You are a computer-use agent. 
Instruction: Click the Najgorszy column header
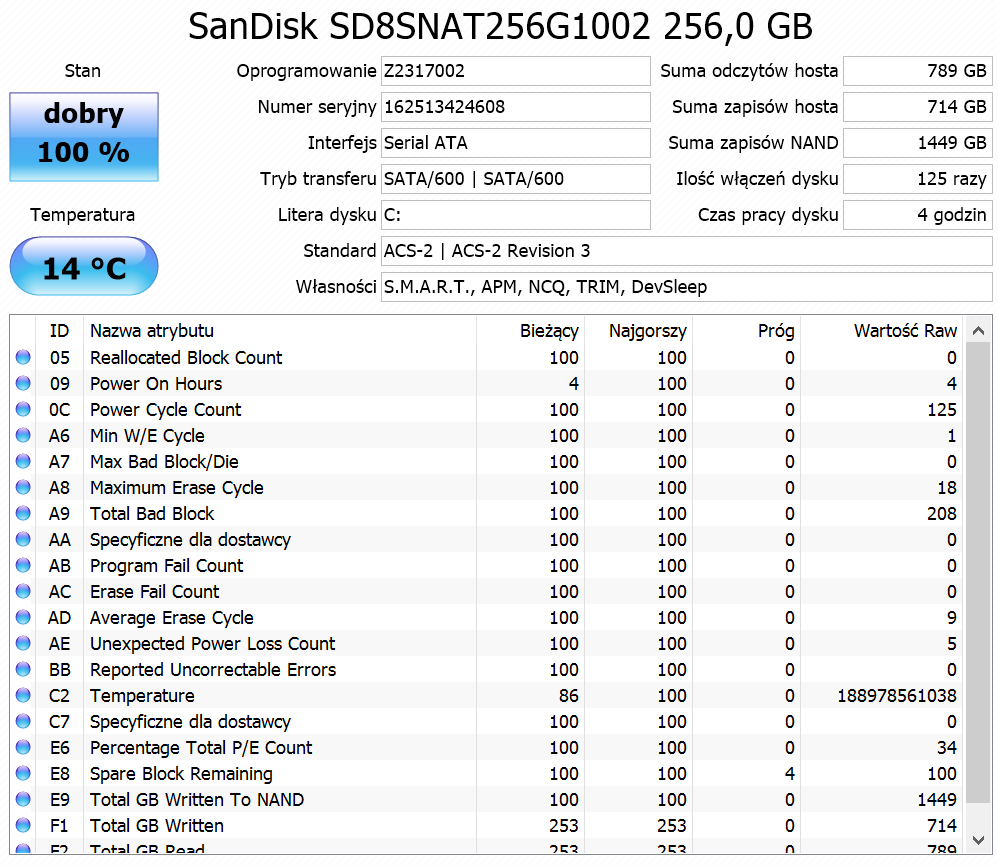638,331
